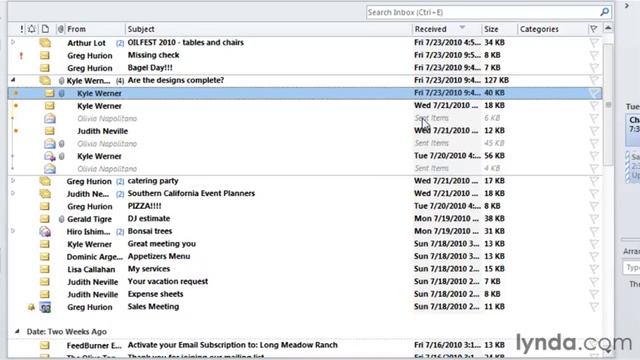Click envelope icon of Bagel Day!!! email

click(44, 68)
